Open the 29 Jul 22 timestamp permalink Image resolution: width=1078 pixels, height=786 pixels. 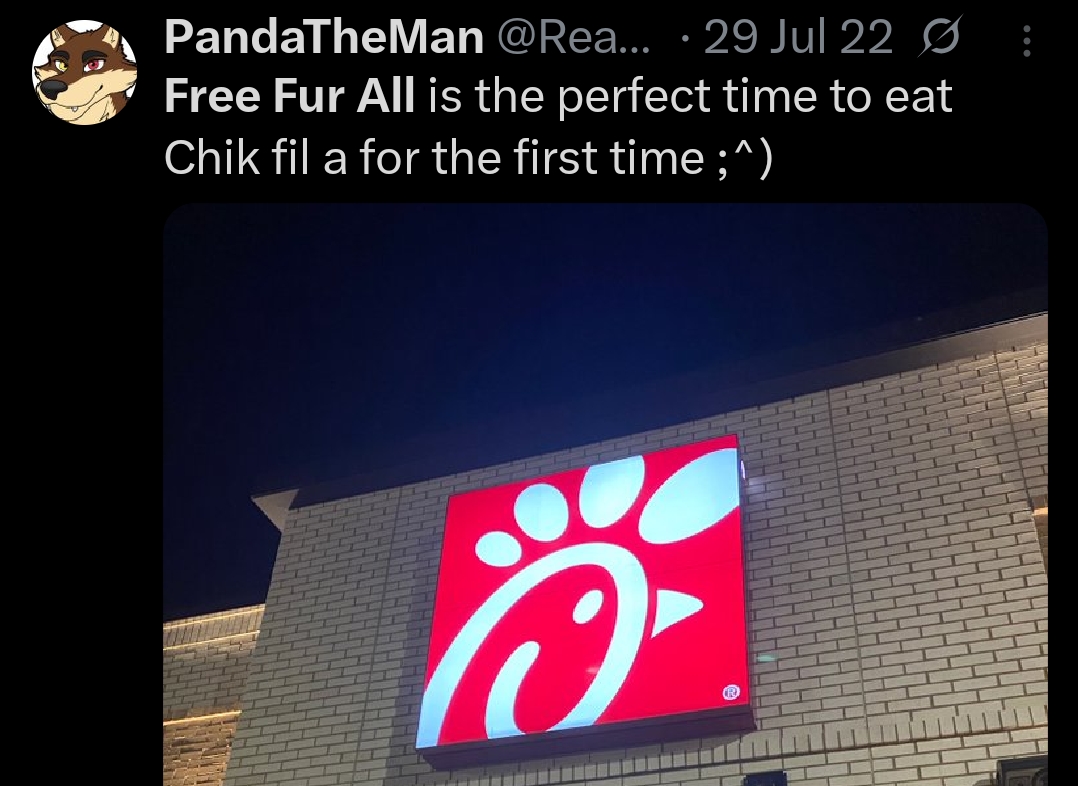coord(798,37)
